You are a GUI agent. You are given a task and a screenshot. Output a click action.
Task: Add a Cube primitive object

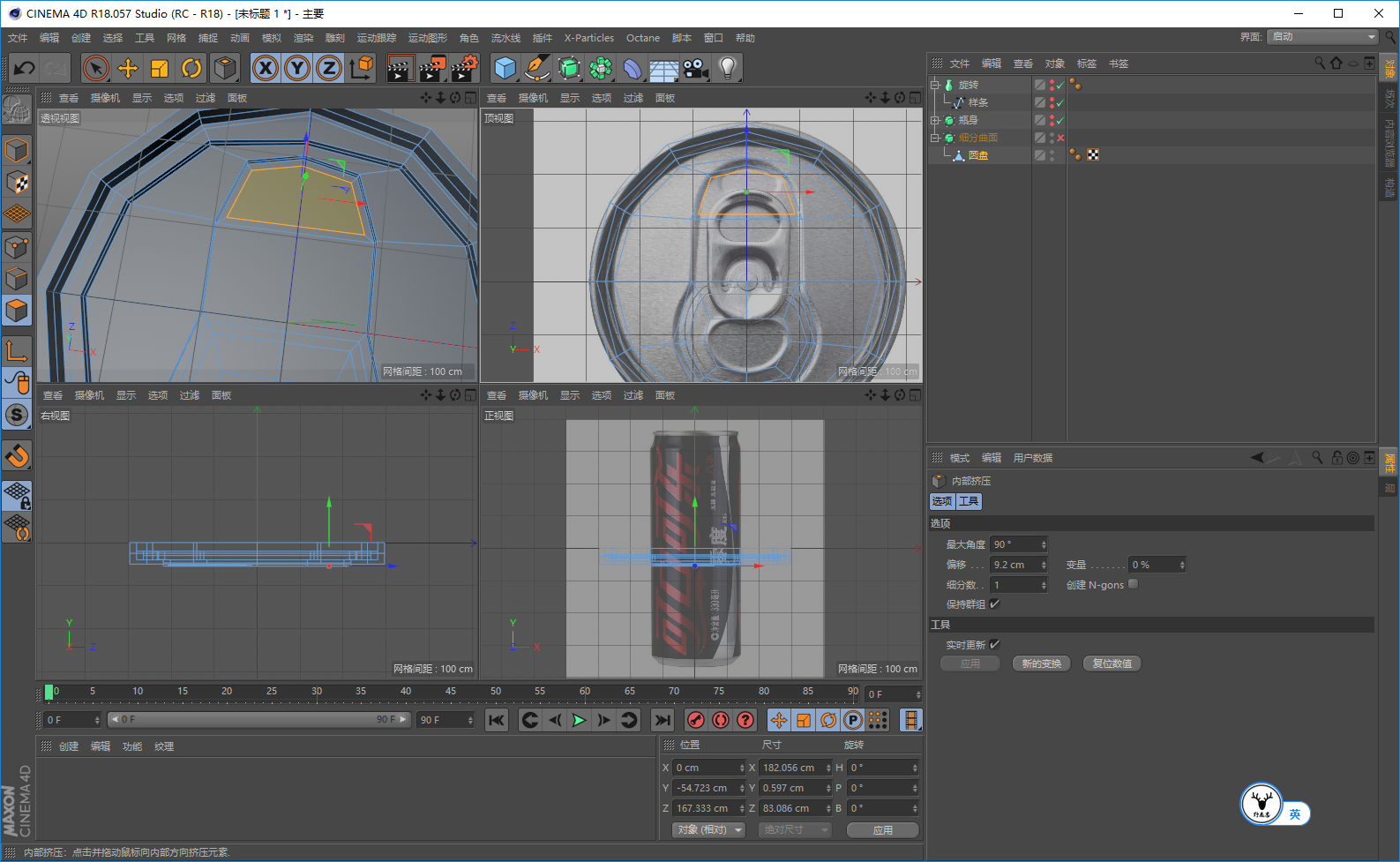(505, 68)
